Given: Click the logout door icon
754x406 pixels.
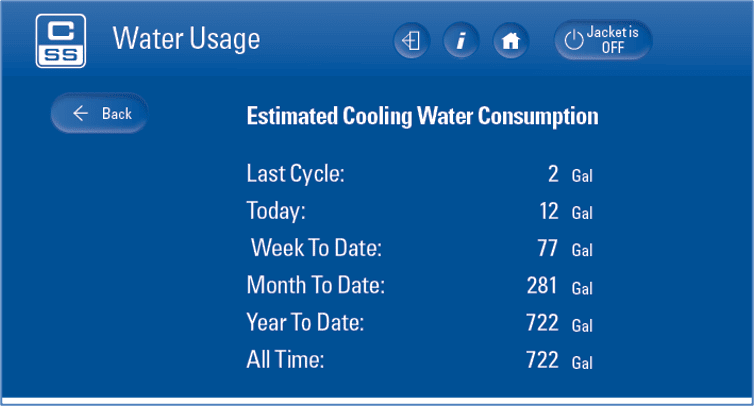Looking at the screenshot, I should pyautogui.click(x=411, y=40).
